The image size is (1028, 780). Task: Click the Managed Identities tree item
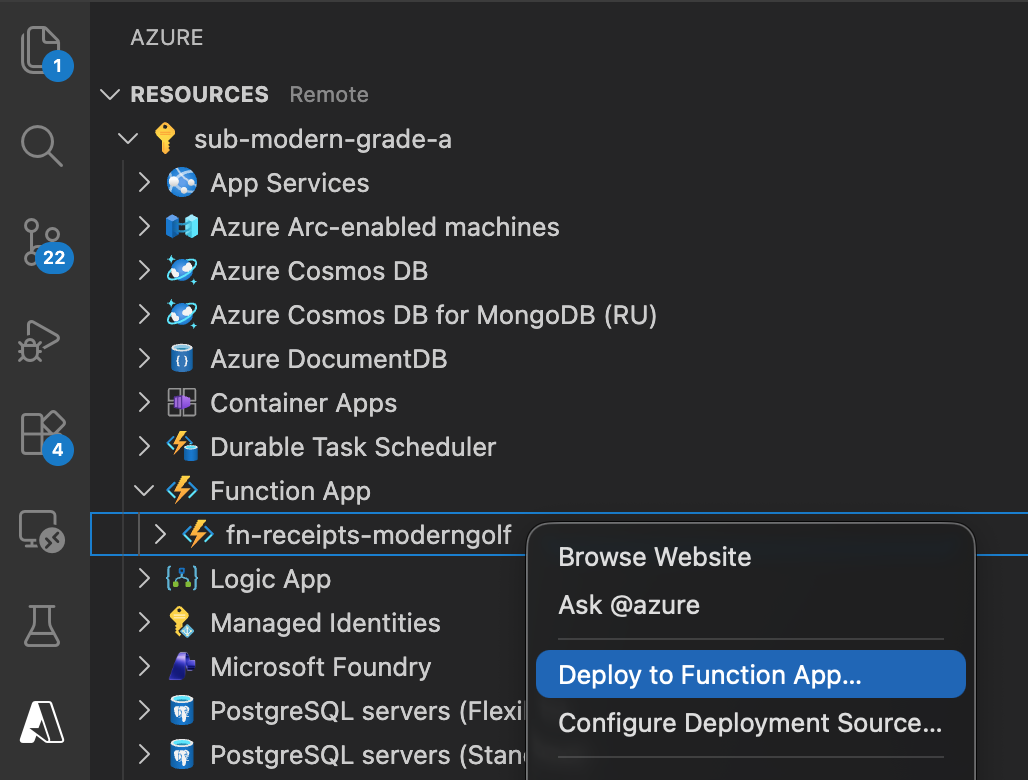[325, 623]
